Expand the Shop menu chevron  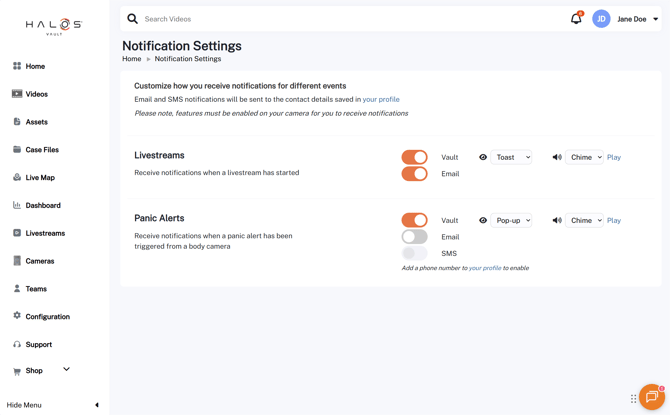point(67,369)
